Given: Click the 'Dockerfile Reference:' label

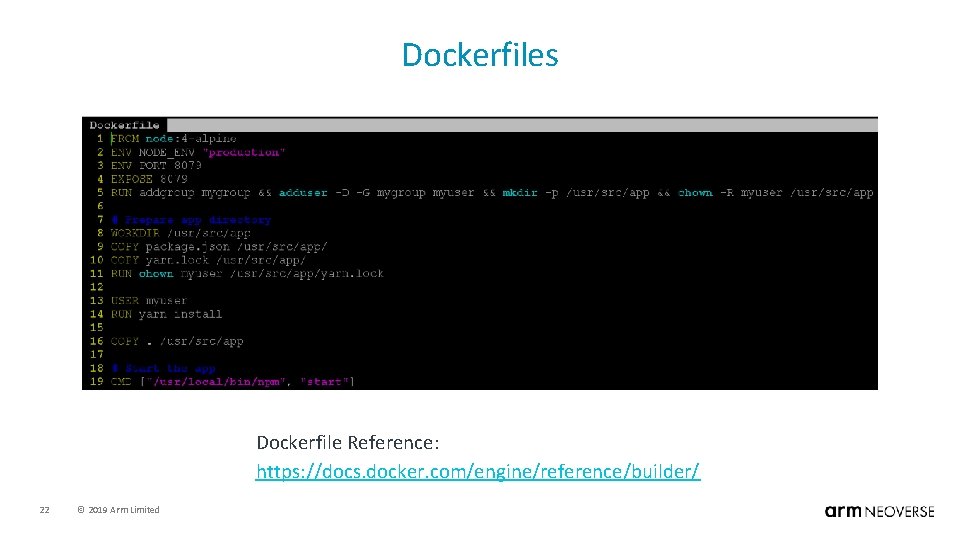Looking at the screenshot, I should (348, 443).
